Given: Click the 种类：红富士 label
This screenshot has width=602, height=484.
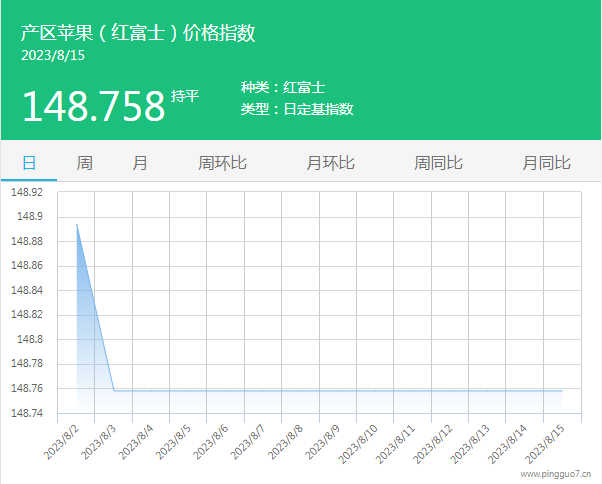Looking at the screenshot, I should click(x=282, y=88).
